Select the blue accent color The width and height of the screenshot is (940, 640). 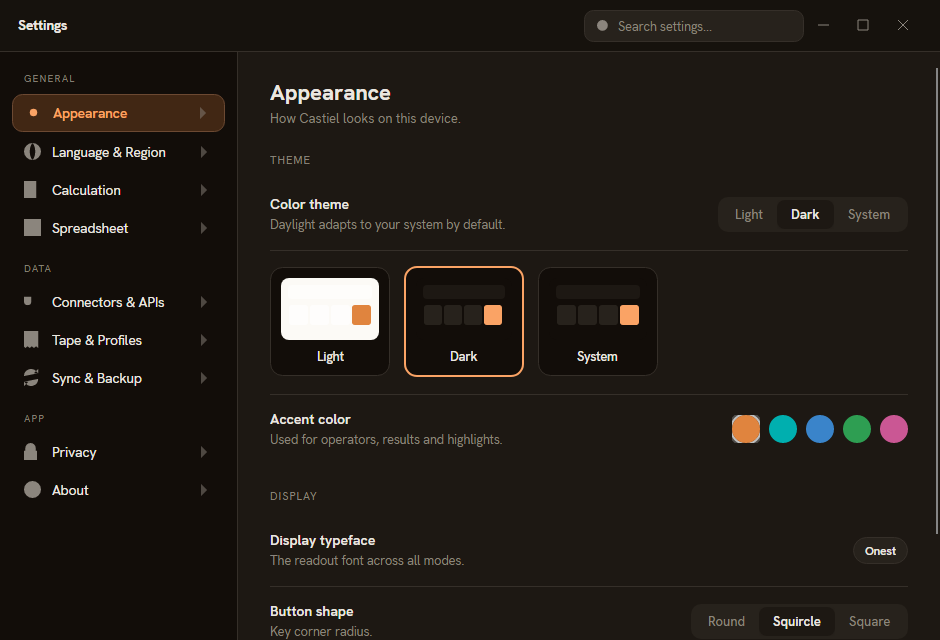(x=820, y=429)
